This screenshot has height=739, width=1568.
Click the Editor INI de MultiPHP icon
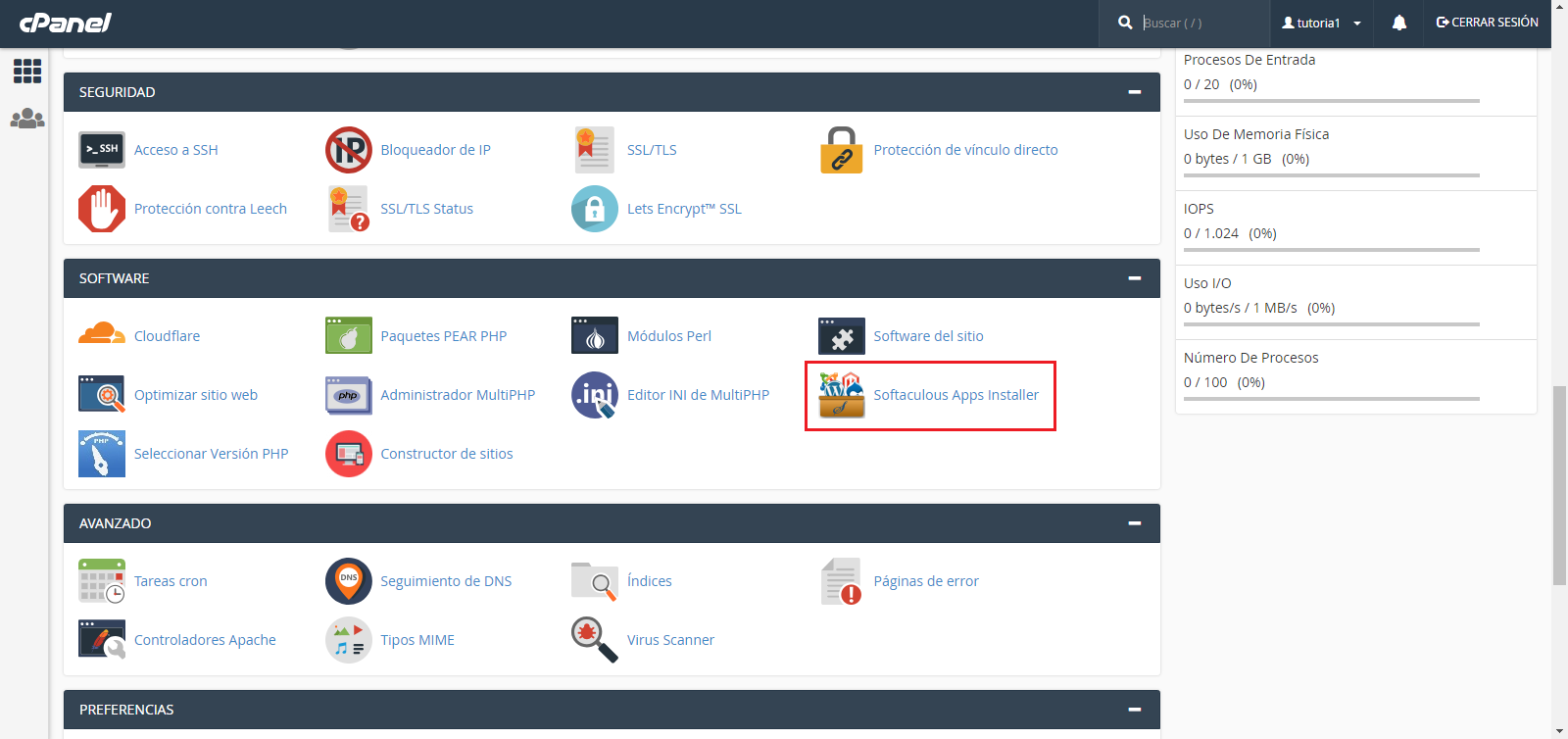pos(595,395)
